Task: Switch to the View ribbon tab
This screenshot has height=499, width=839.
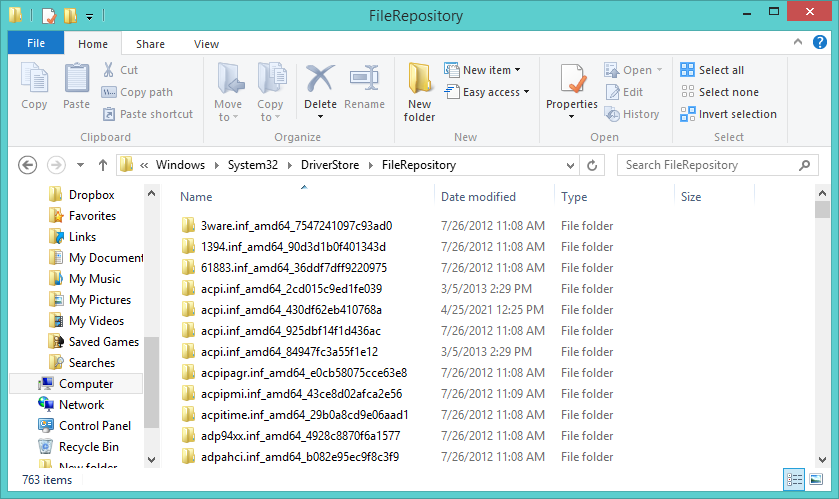Action: coord(207,44)
